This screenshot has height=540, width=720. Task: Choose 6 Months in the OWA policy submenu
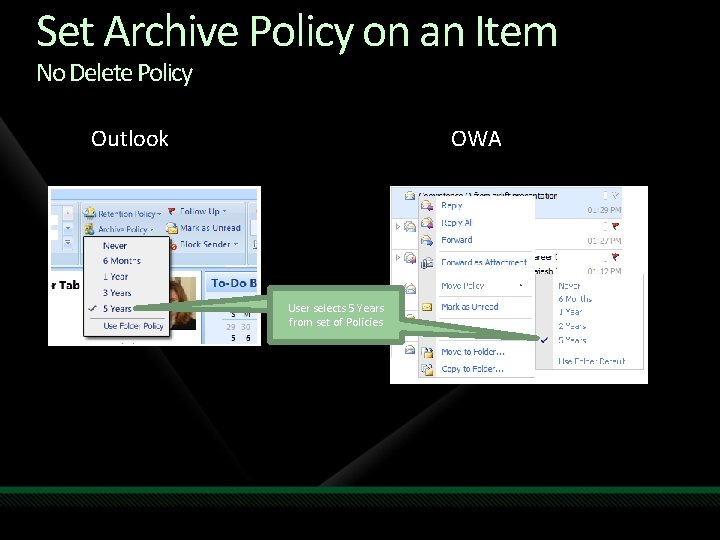pos(575,299)
